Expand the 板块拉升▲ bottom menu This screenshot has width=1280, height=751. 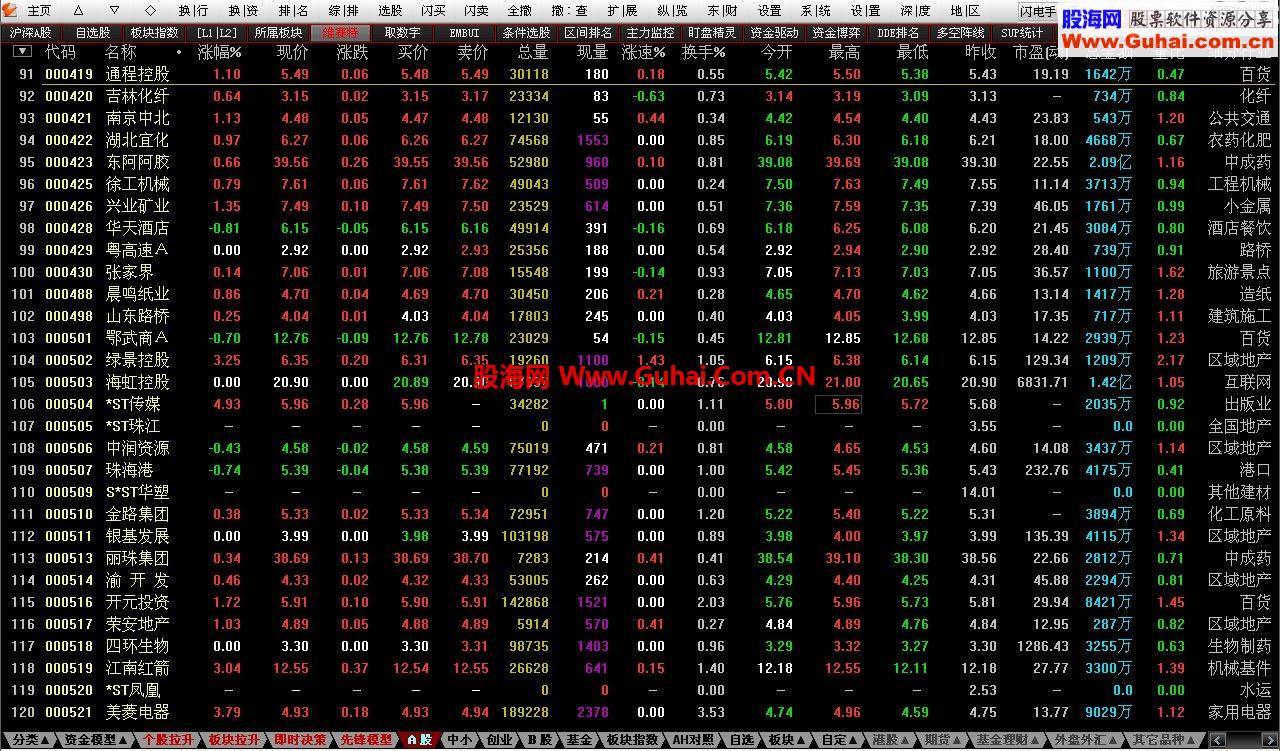[233, 740]
